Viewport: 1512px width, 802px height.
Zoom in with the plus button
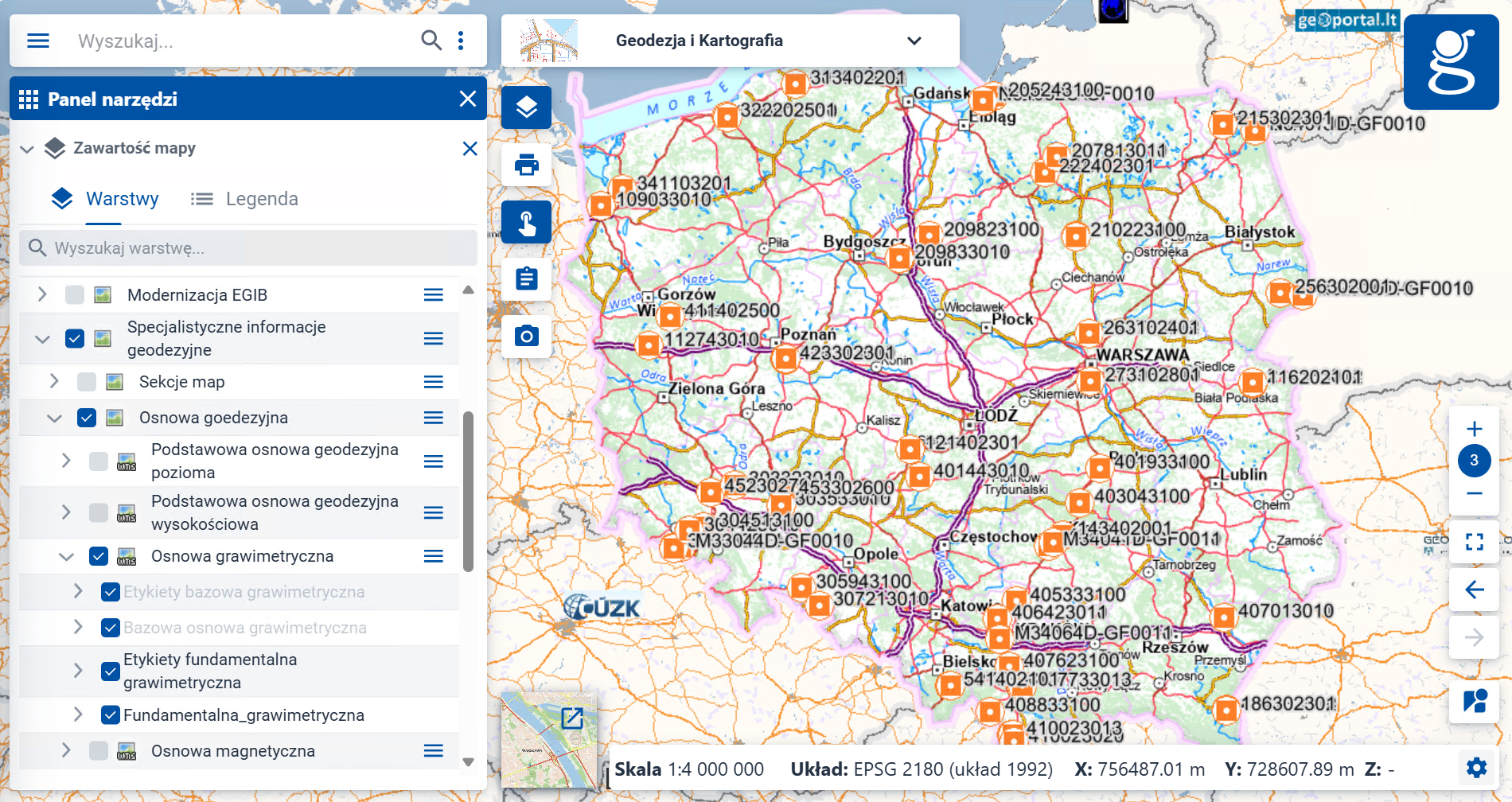pyautogui.click(x=1474, y=428)
